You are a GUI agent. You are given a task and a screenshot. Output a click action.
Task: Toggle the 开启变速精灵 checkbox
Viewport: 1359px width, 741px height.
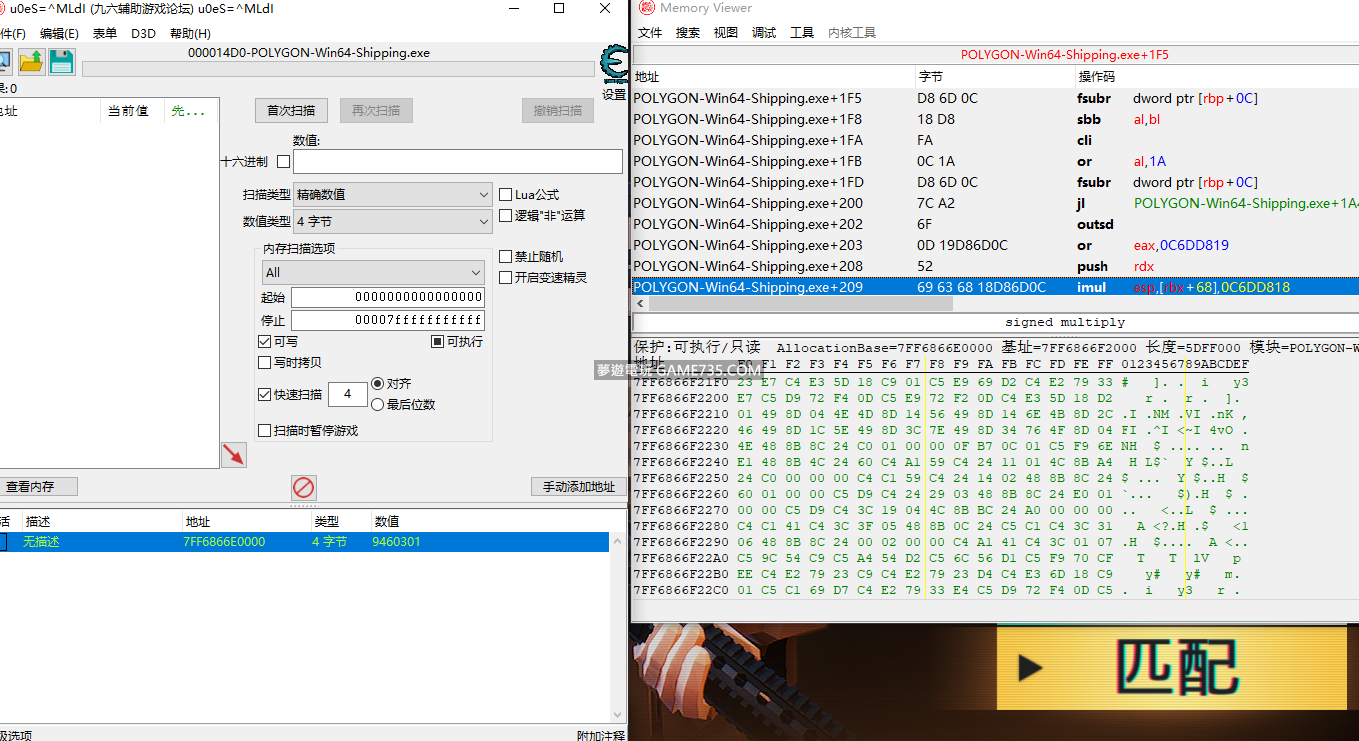pyautogui.click(x=506, y=277)
